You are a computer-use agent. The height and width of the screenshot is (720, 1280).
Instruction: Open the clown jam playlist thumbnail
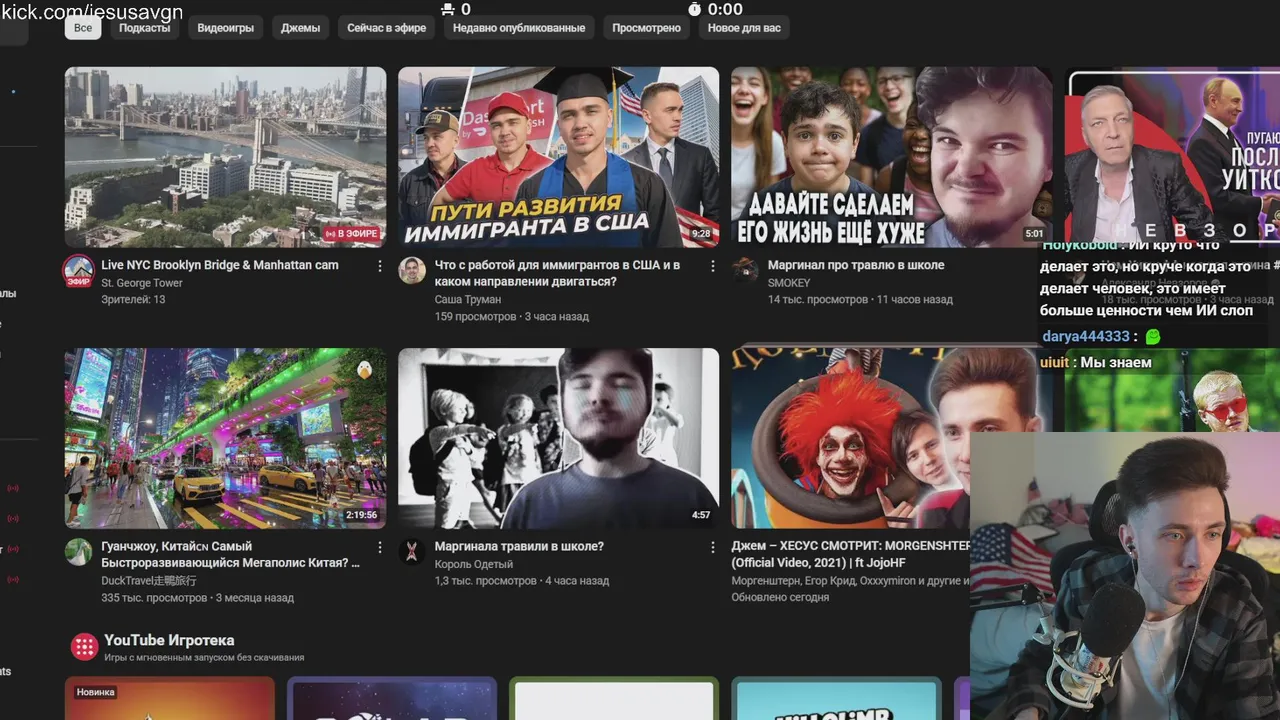click(x=850, y=438)
